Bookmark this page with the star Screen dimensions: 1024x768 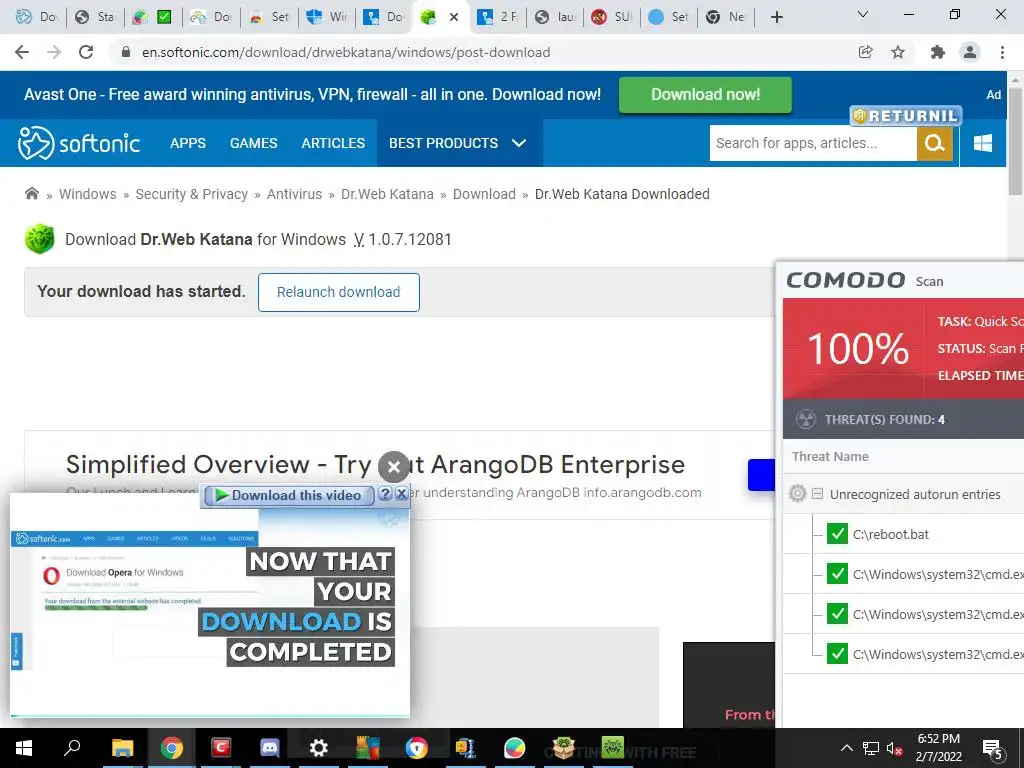click(898, 52)
